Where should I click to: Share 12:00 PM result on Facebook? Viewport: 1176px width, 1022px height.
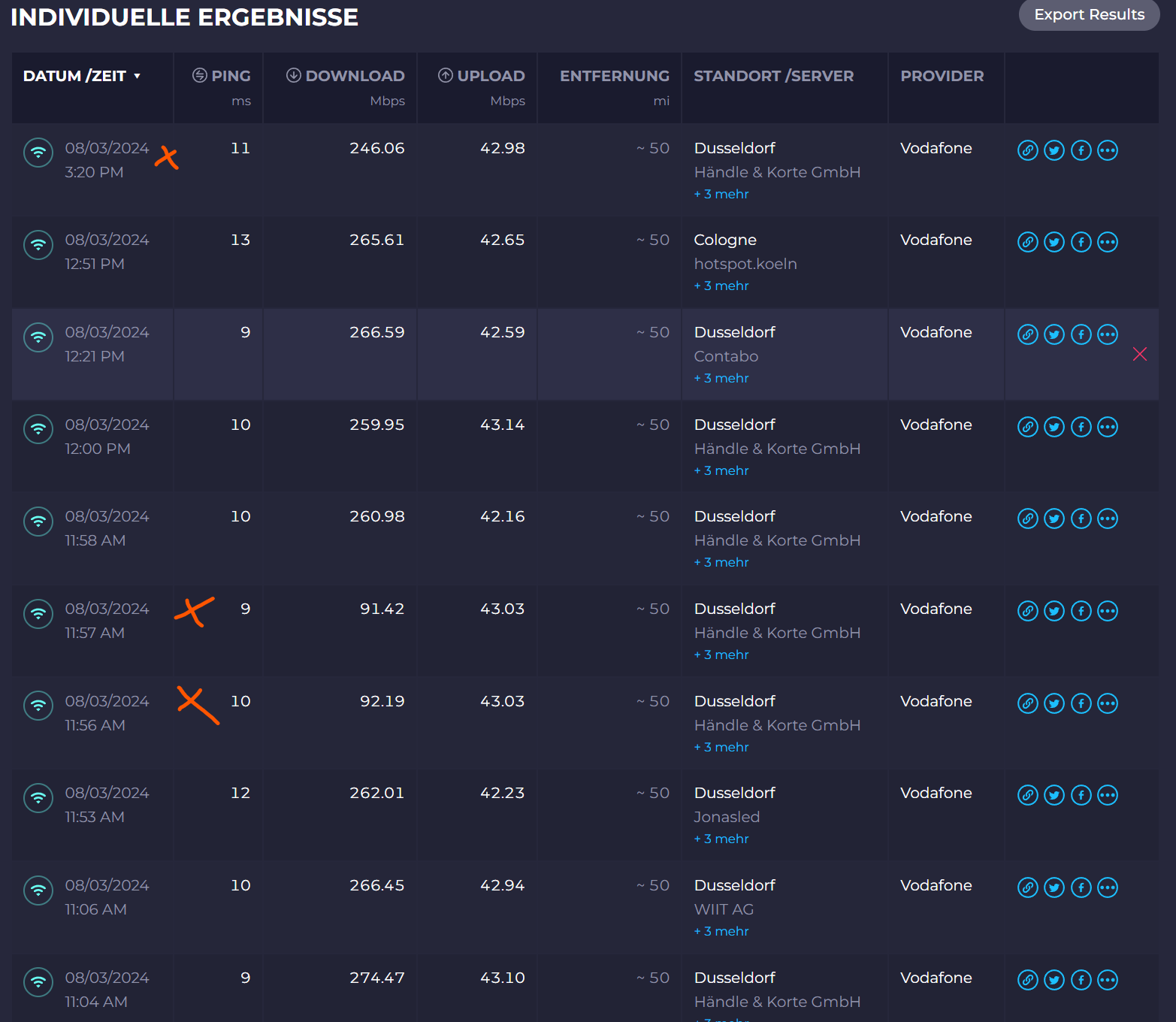(x=1081, y=427)
